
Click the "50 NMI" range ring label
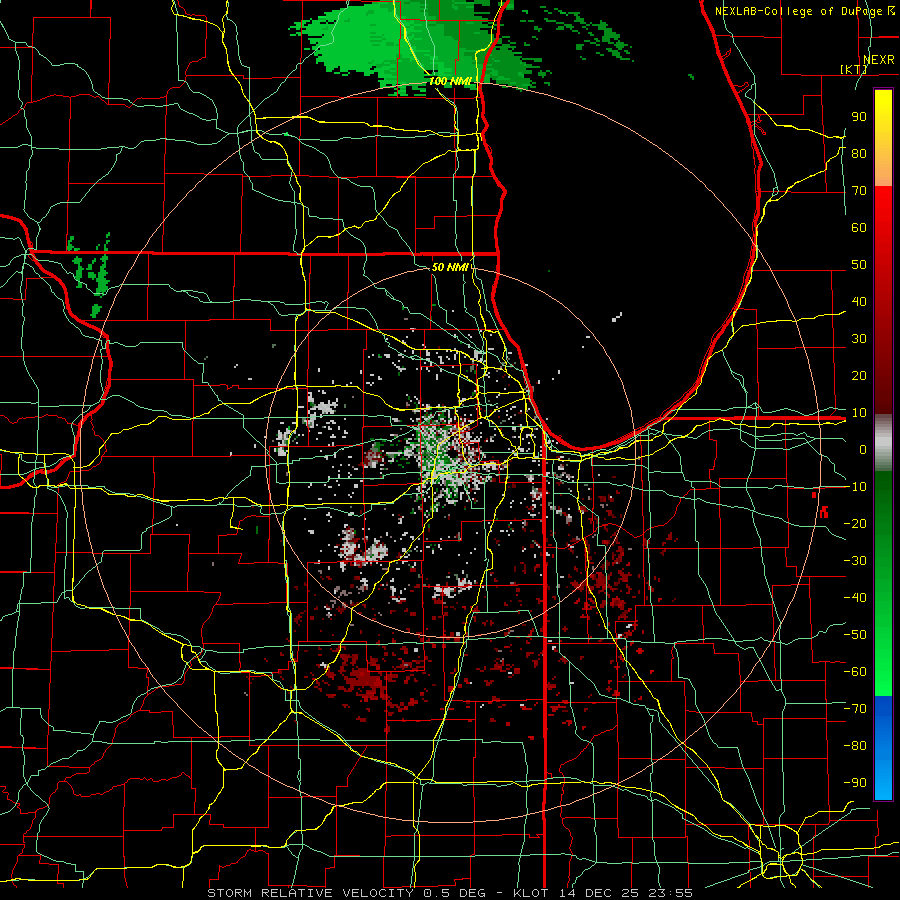(x=450, y=267)
